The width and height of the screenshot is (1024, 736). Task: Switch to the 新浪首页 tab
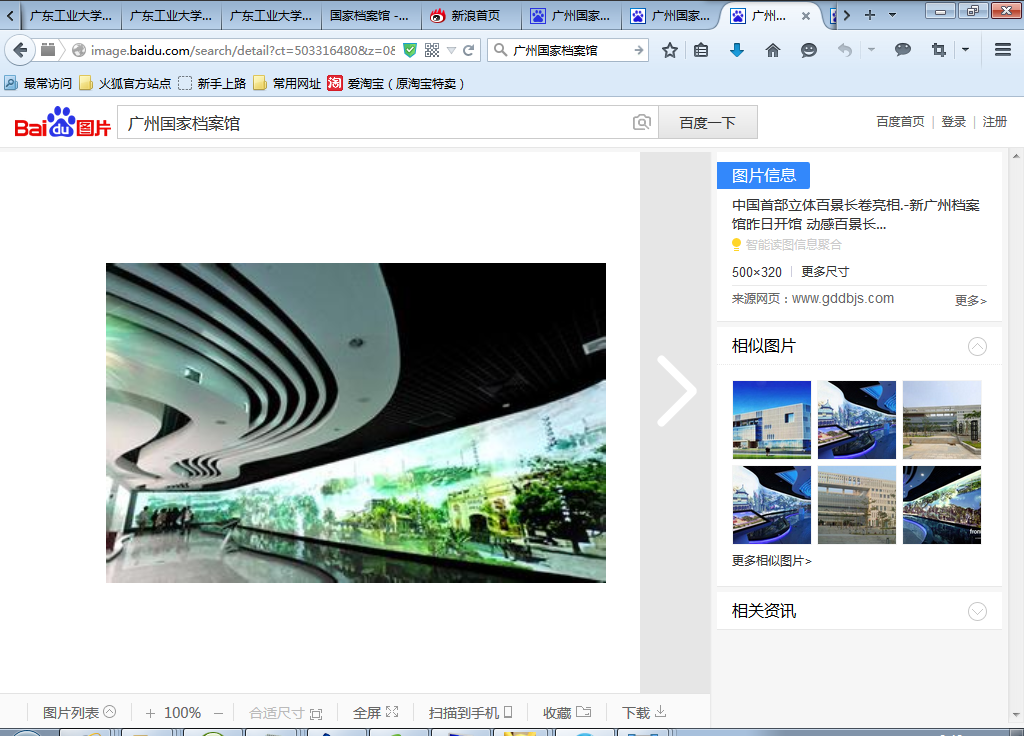tap(470, 16)
